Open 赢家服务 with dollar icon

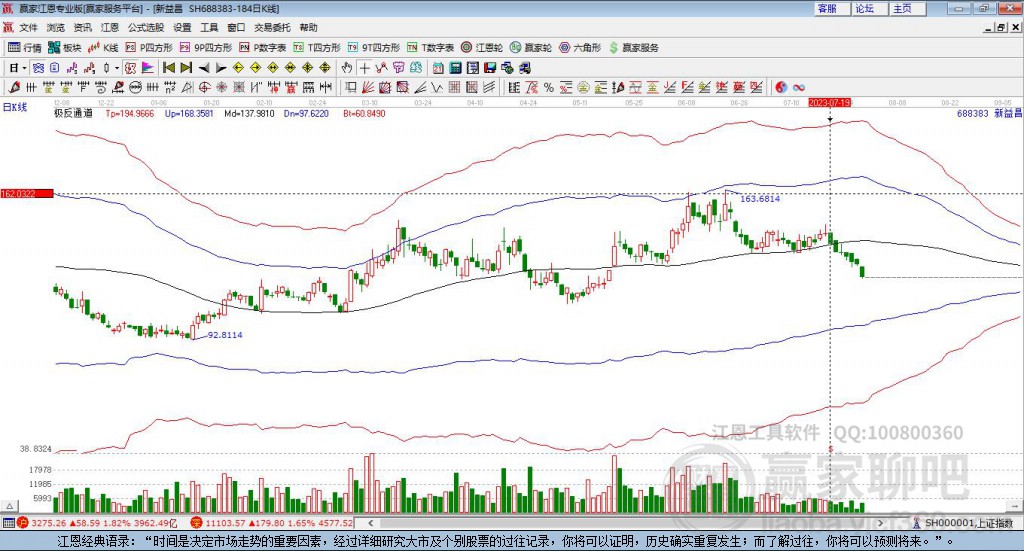click(633, 48)
